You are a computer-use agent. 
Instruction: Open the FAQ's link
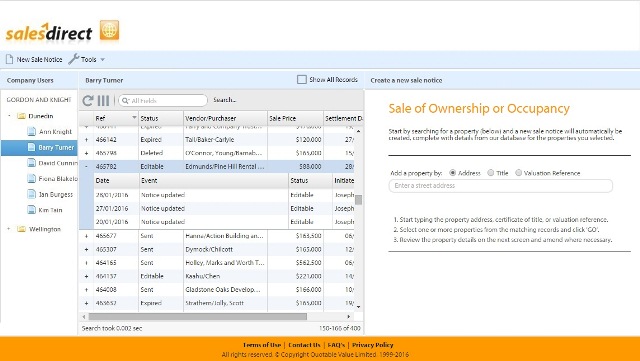(x=336, y=345)
